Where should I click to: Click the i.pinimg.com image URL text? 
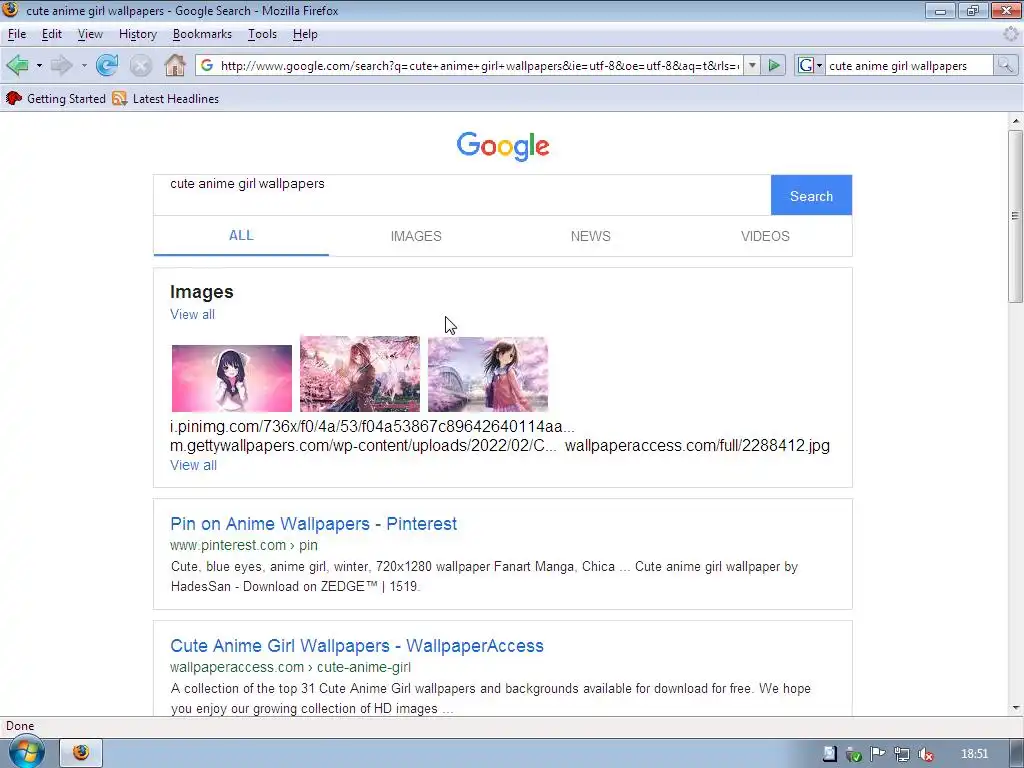pyautogui.click(x=372, y=426)
